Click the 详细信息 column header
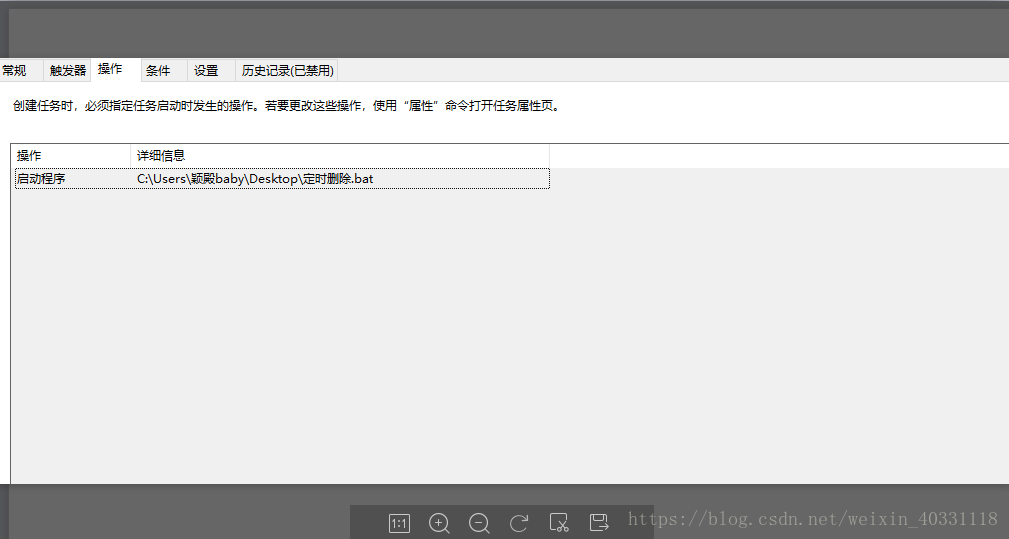This screenshot has height=539, width=1009. (x=340, y=156)
